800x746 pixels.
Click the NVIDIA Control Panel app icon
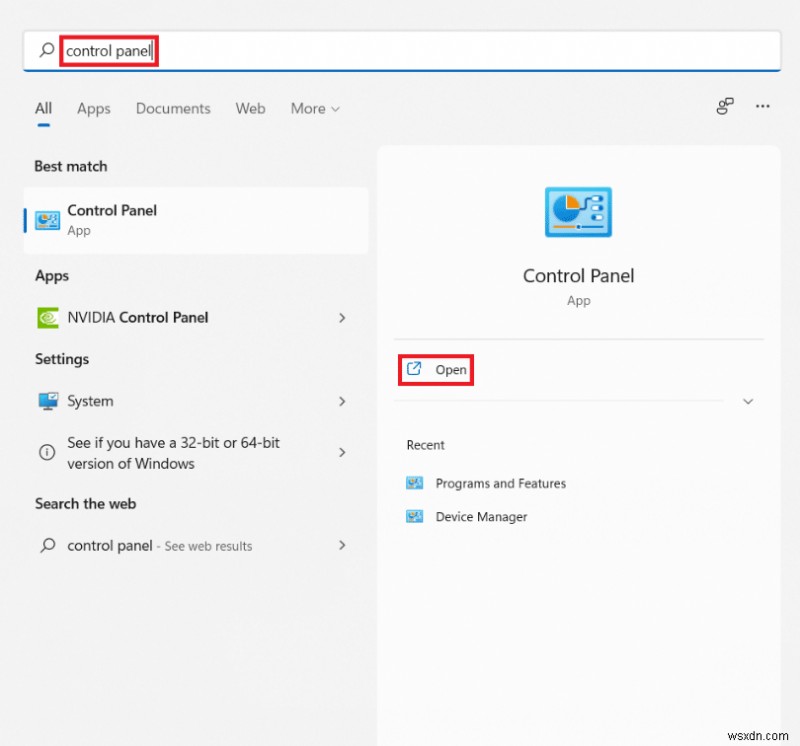tap(48, 317)
